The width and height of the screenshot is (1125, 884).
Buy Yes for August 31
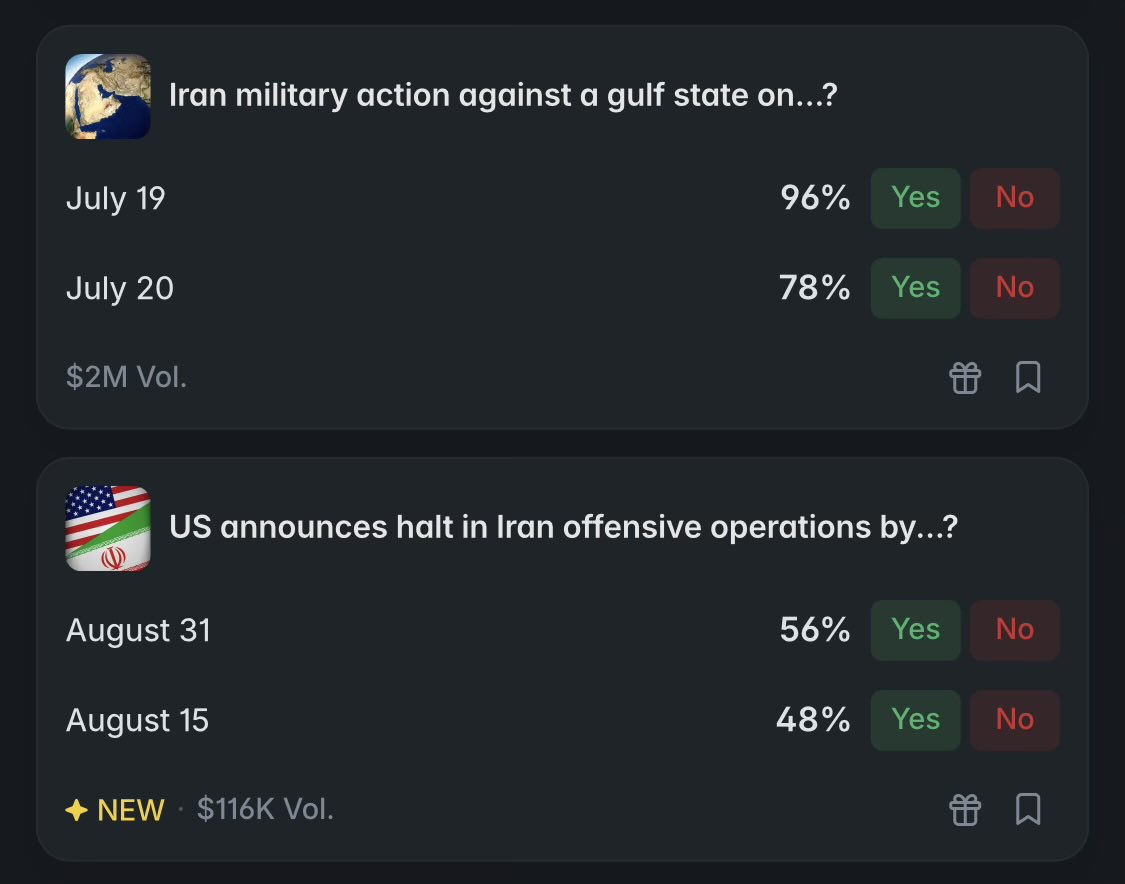pyautogui.click(x=915, y=630)
